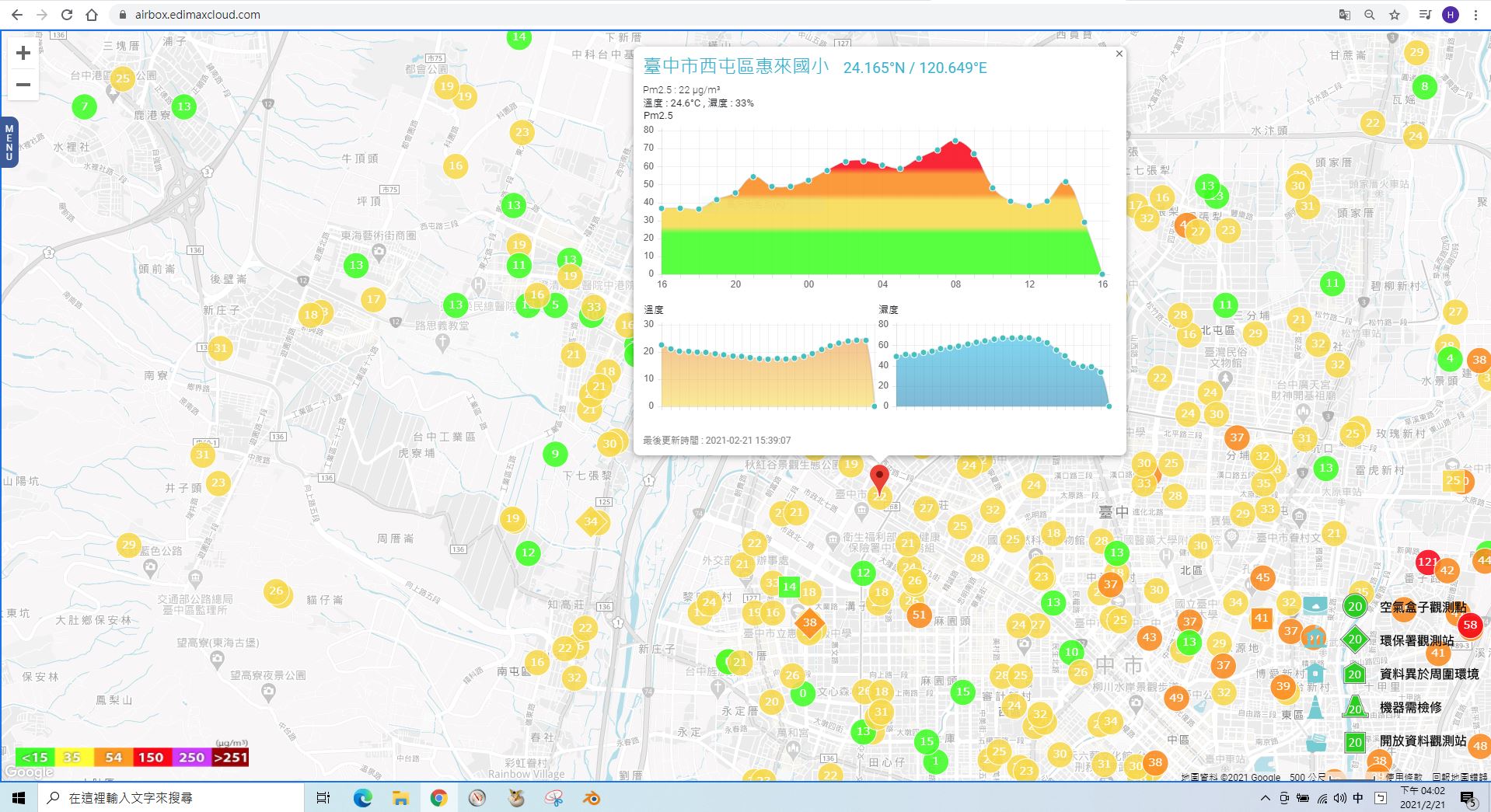1491x812 pixels.
Task: Select the green square 14 open-data marker
Action: coord(789,587)
